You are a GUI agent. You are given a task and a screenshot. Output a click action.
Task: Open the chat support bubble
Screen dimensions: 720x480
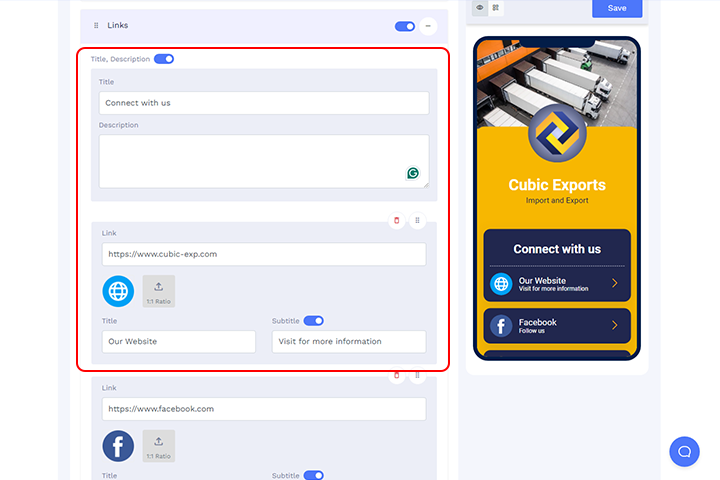pyautogui.click(x=684, y=452)
